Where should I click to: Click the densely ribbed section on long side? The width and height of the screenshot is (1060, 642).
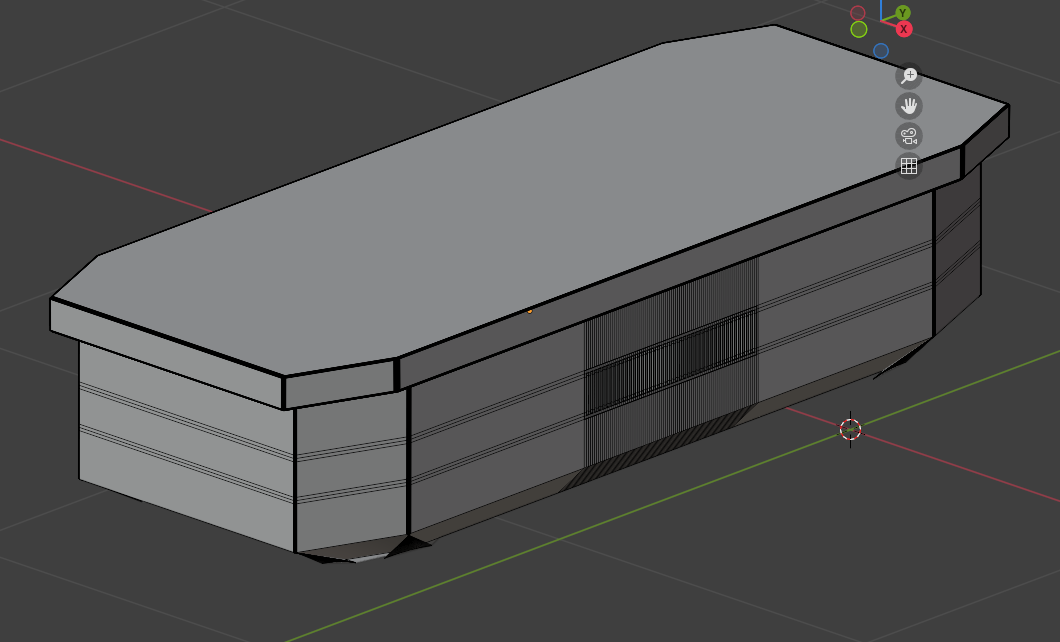click(x=670, y=360)
